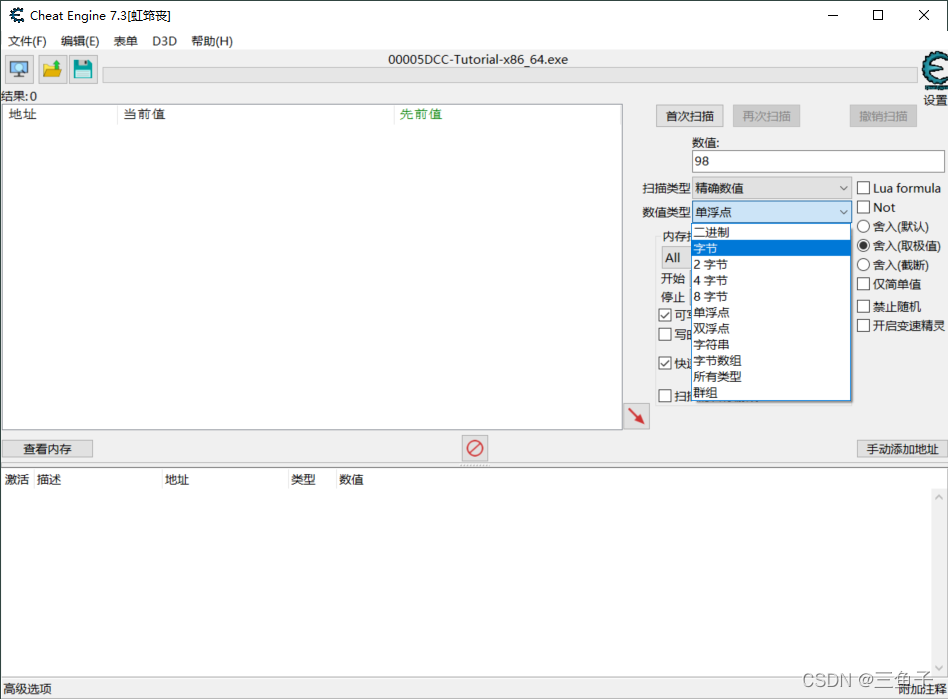Open the 帮助(H) menu
Image resolution: width=948 pixels, height=699 pixels.
tap(212, 41)
